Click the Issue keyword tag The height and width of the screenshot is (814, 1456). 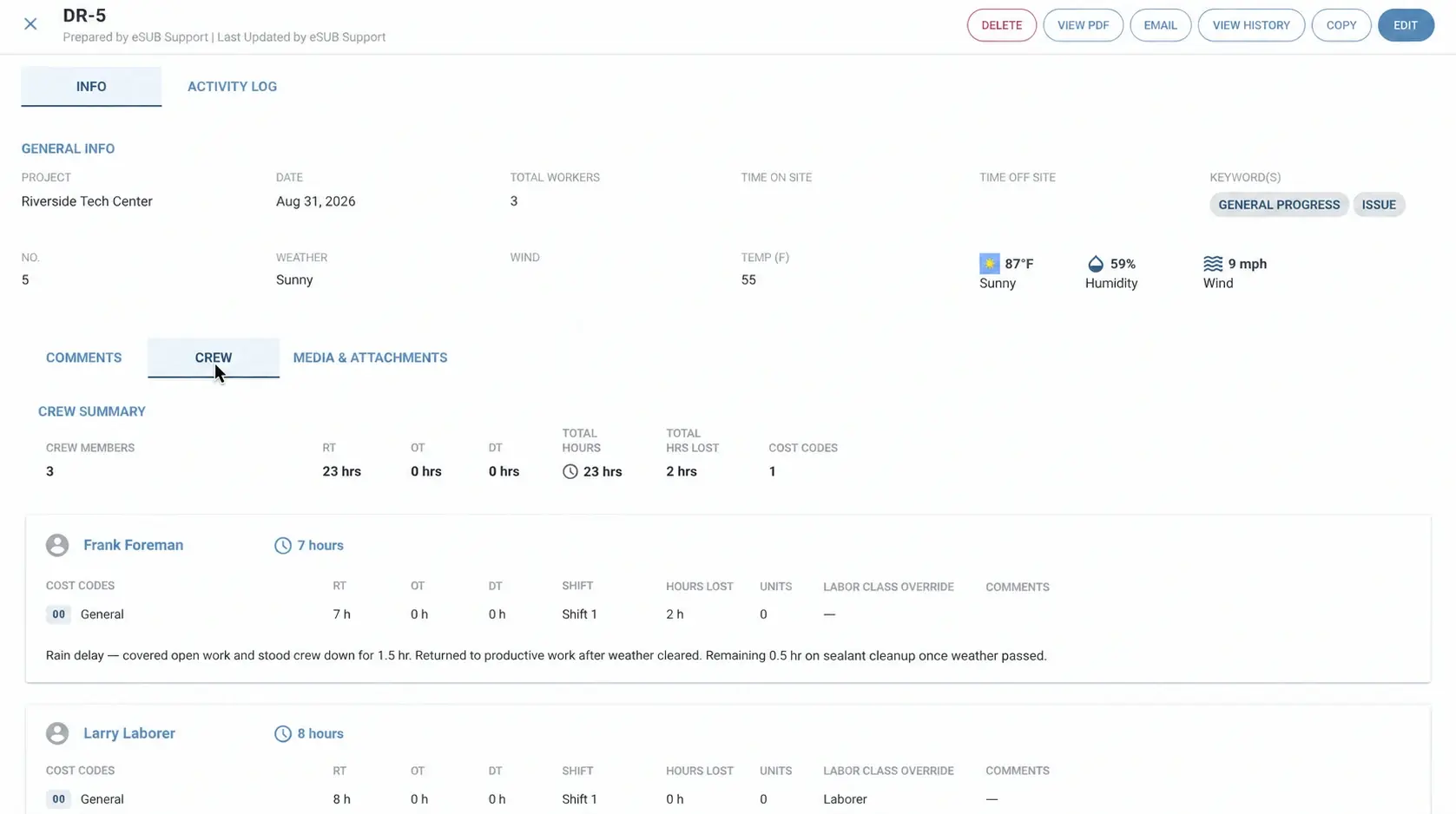(x=1379, y=205)
